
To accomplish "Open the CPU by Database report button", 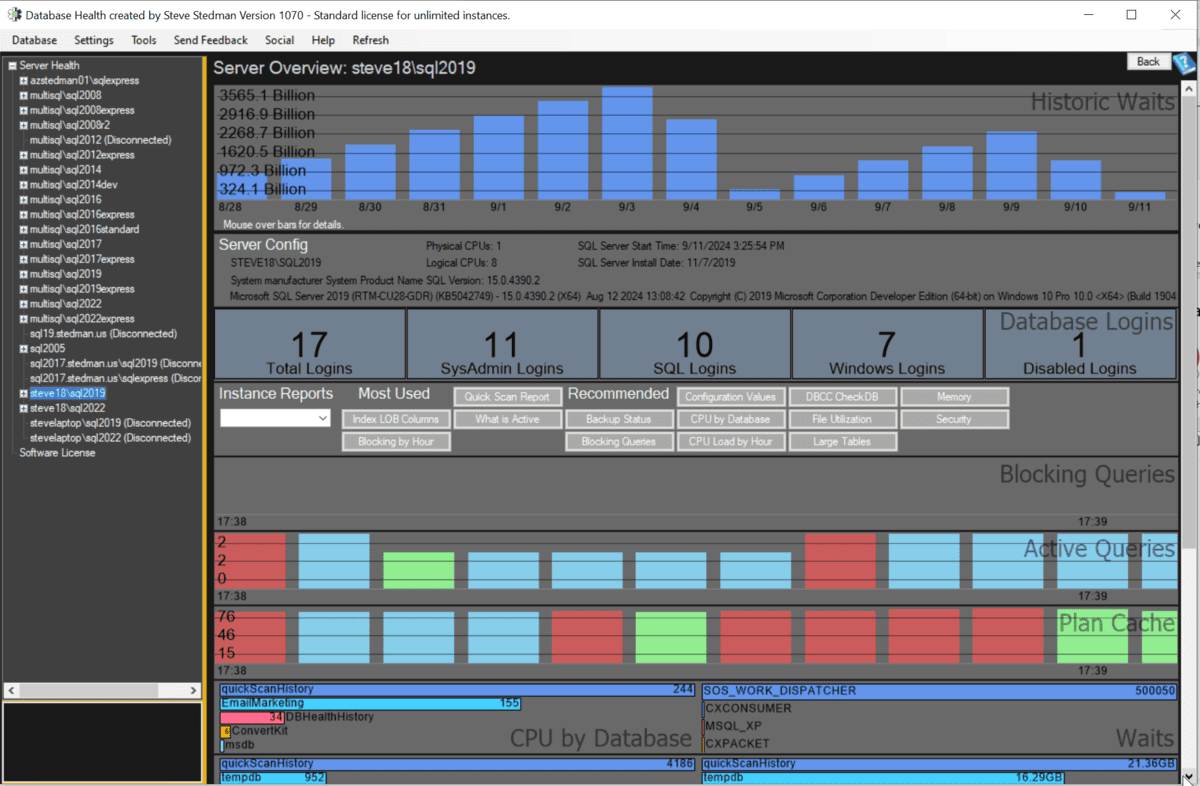I will tap(730, 419).
